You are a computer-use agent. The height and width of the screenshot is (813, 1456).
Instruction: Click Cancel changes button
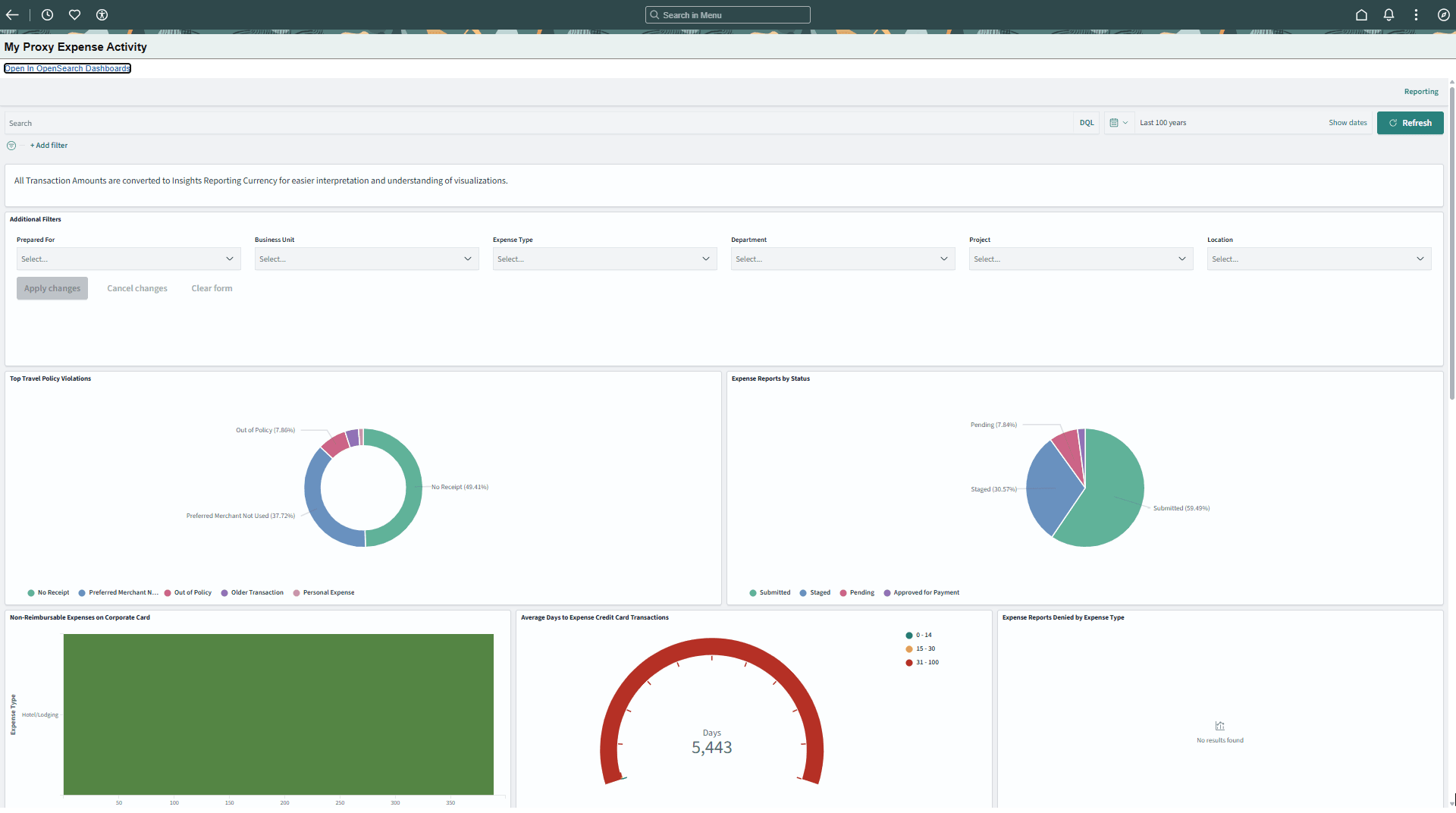click(x=137, y=288)
